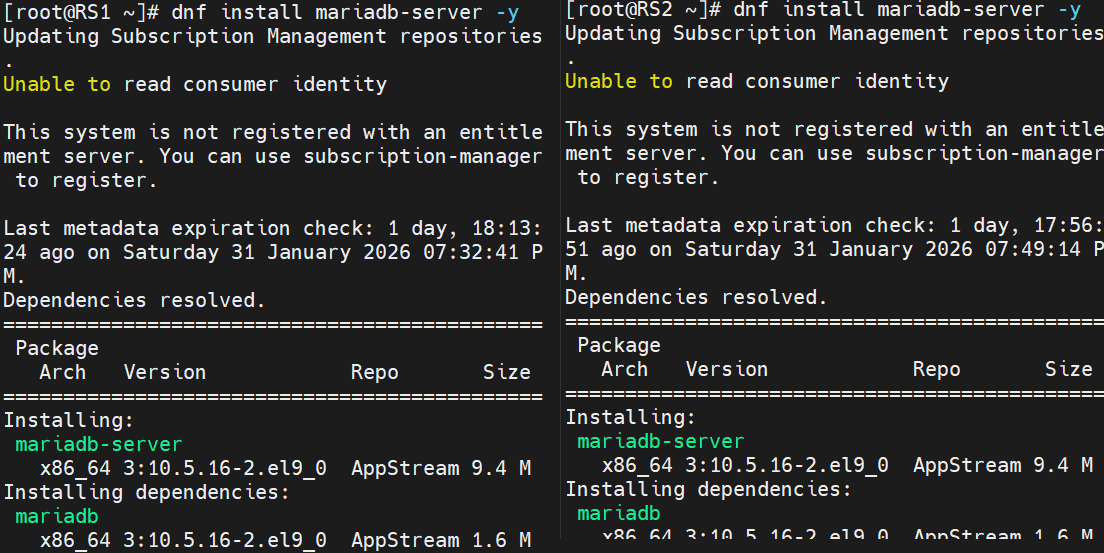
Task: Click size '9.4 M' in RS2
Action: click(x=1062, y=464)
